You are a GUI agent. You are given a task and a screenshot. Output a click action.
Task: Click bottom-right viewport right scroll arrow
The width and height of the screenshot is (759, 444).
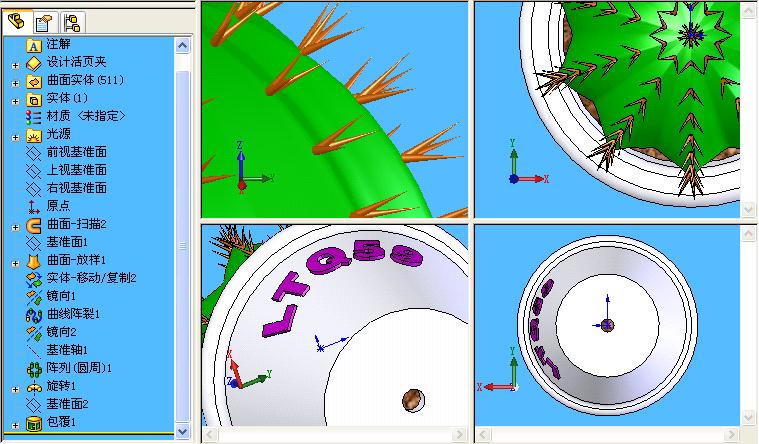pyautogui.click(x=732, y=434)
